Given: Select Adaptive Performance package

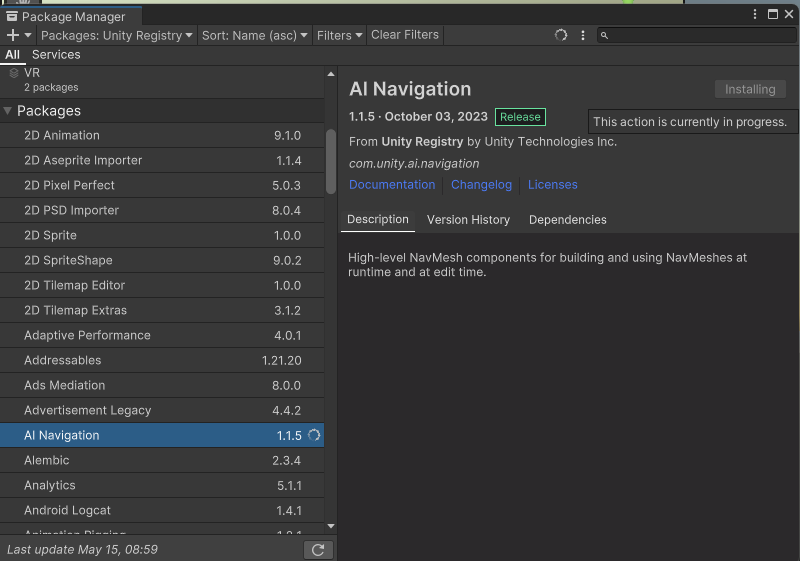Looking at the screenshot, I should tap(162, 335).
